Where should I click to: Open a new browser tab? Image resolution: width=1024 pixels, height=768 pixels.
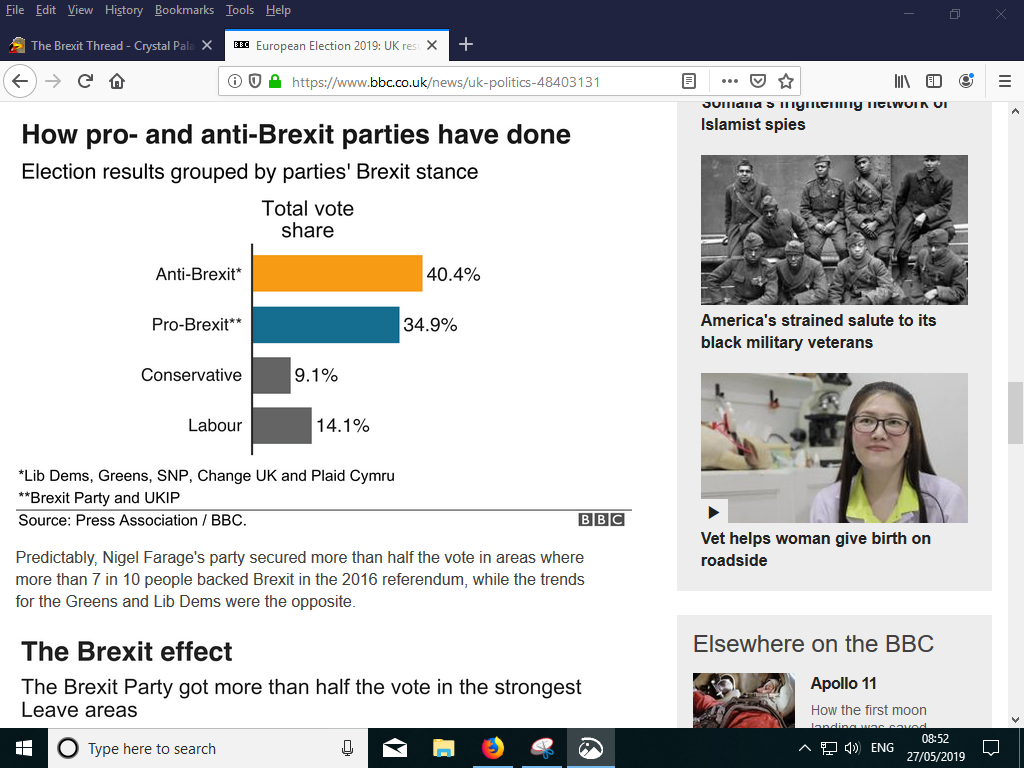coord(465,45)
